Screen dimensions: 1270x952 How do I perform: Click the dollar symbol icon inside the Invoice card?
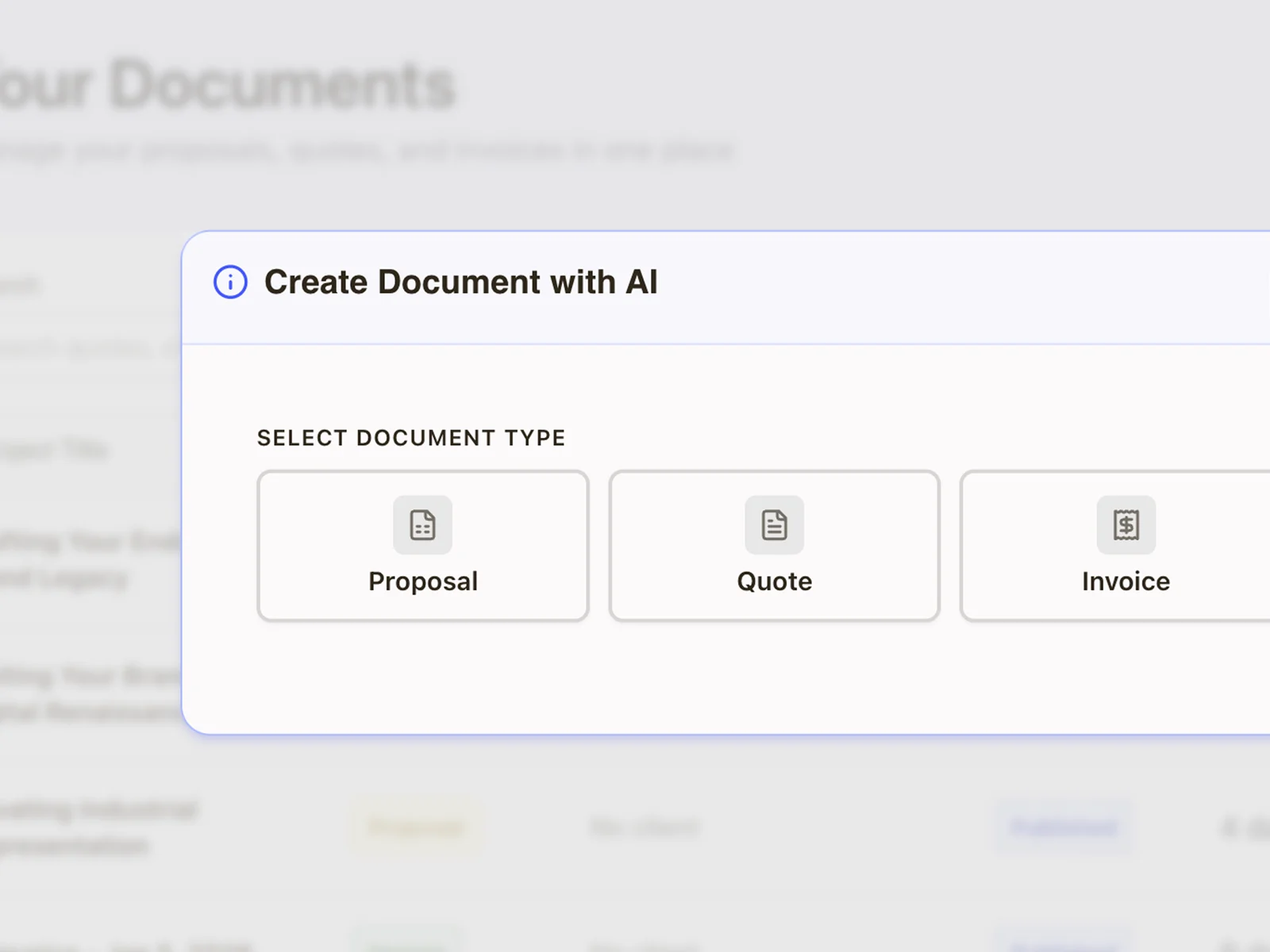[x=1126, y=525]
